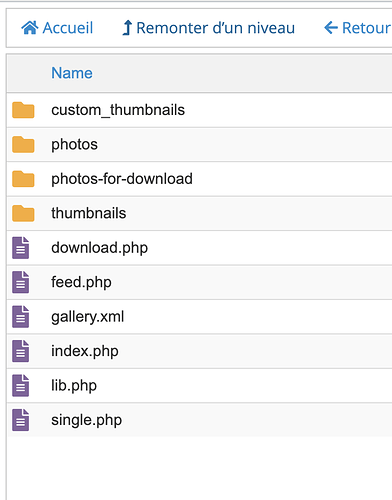
Task: Select the custom_thumbnails folder name
Action: 118,110
